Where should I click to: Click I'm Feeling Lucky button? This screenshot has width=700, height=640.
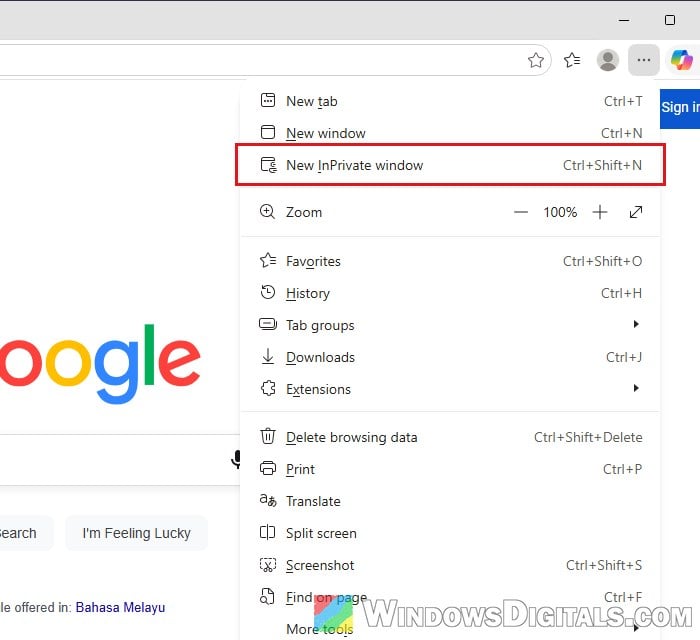tap(136, 533)
